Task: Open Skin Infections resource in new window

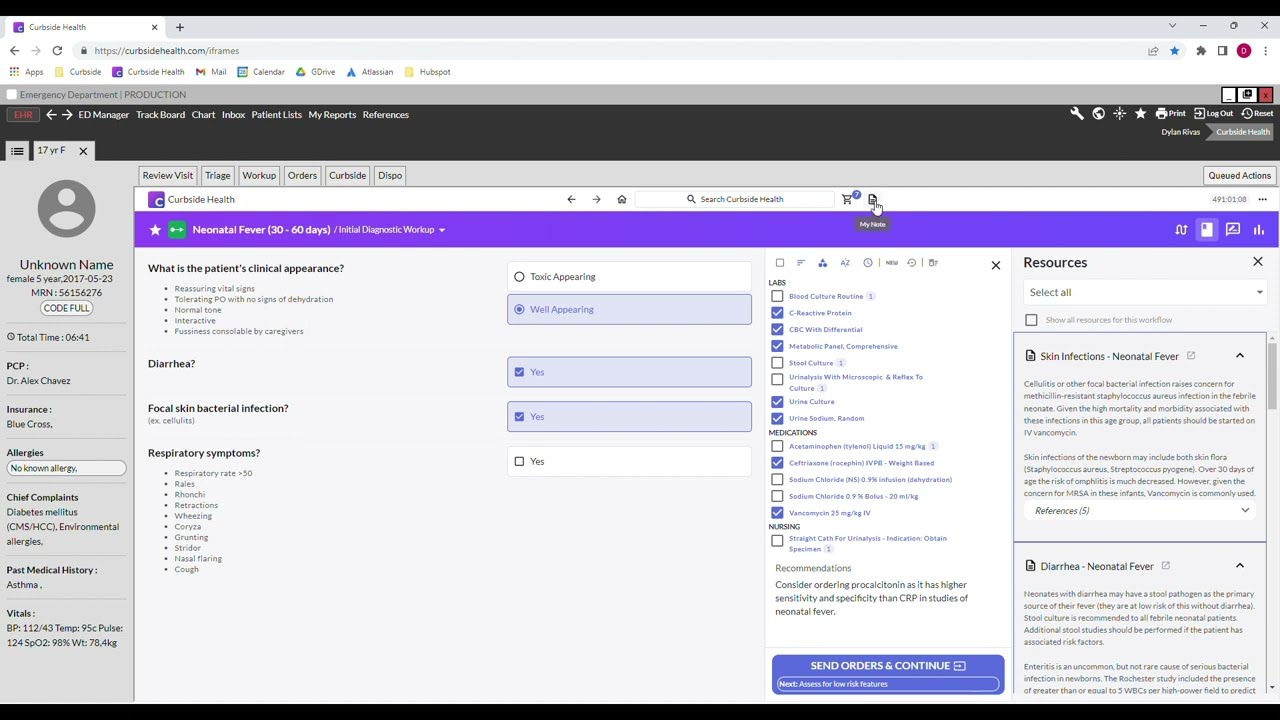Action: pyautogui.click(x=1191, y=356)
